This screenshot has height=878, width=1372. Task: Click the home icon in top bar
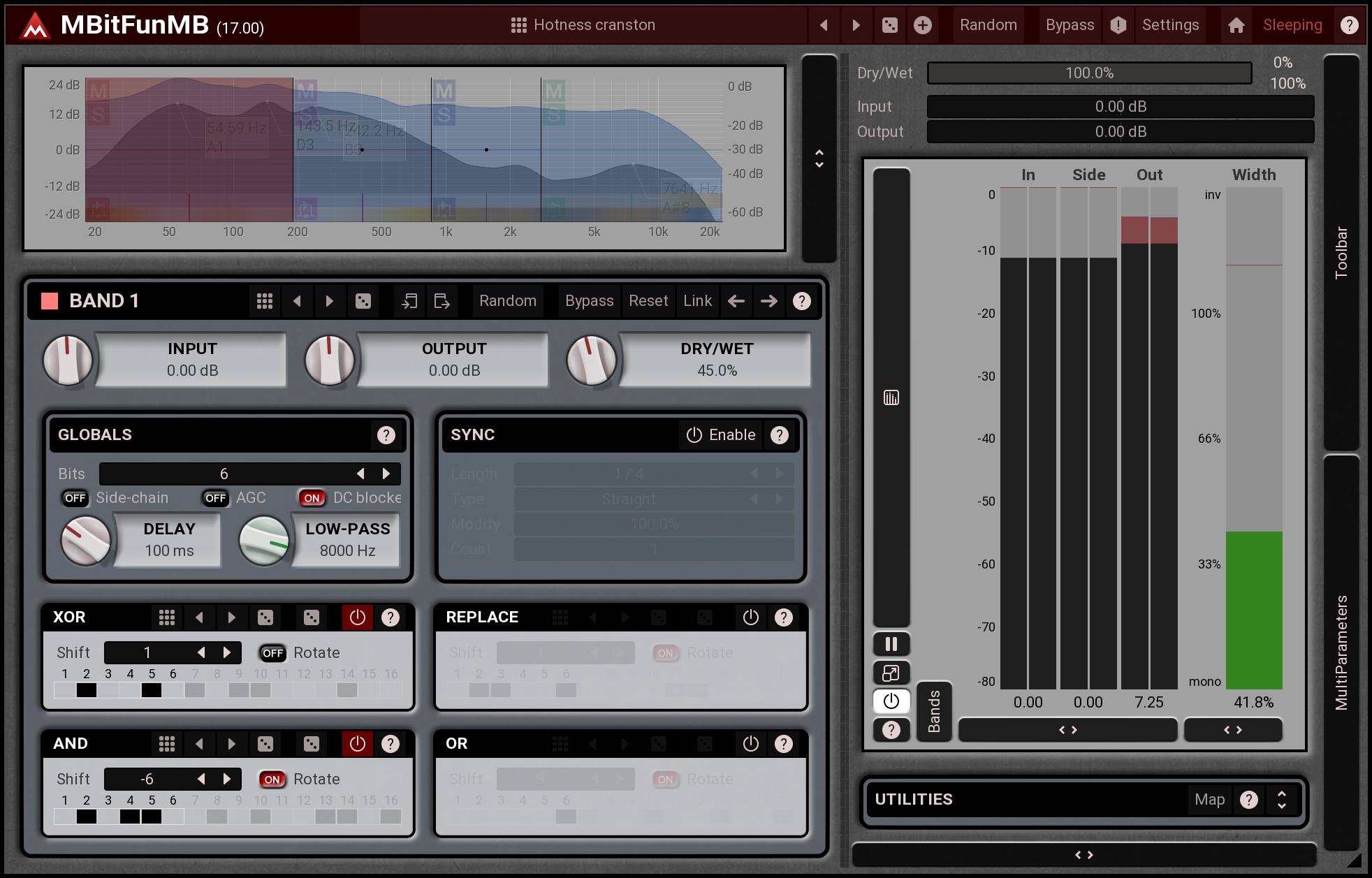click(1236, 25)
